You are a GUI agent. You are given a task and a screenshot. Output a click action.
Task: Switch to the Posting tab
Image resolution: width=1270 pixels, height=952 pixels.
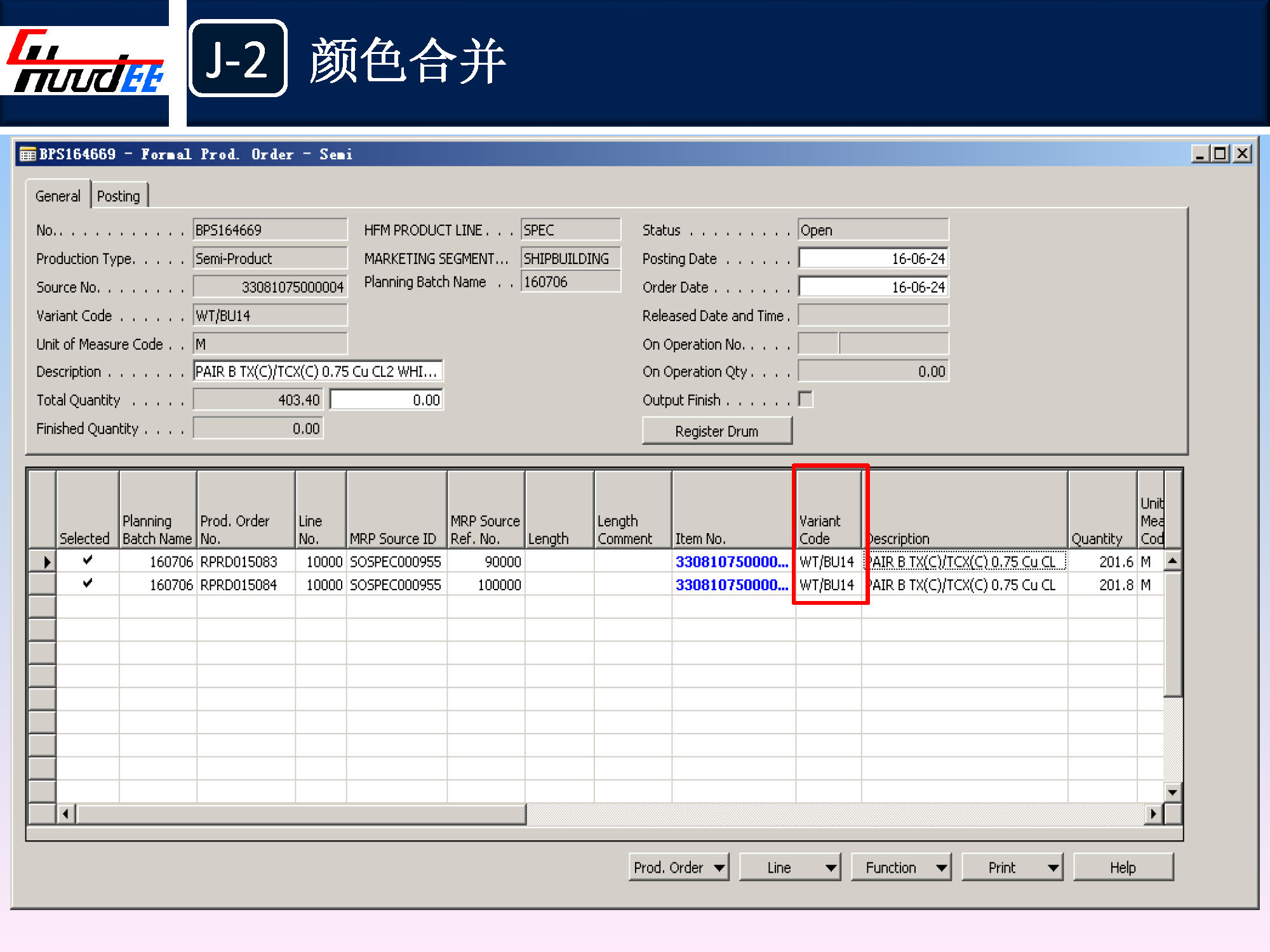[119, 196]
